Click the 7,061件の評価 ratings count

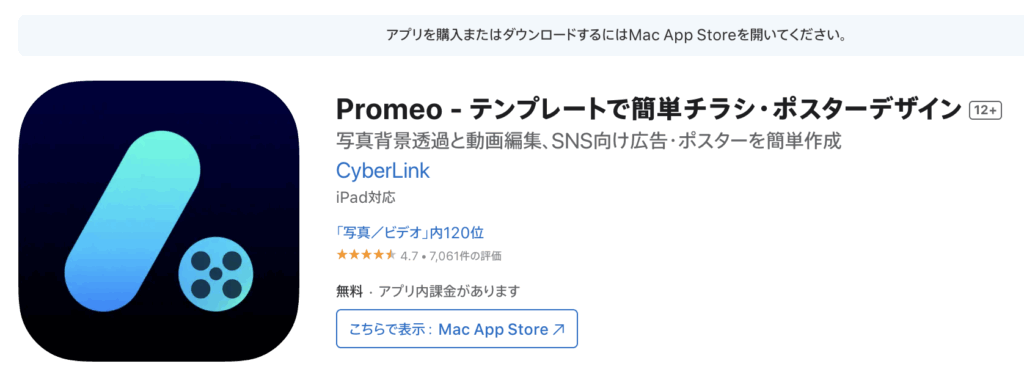pos(464,256)
